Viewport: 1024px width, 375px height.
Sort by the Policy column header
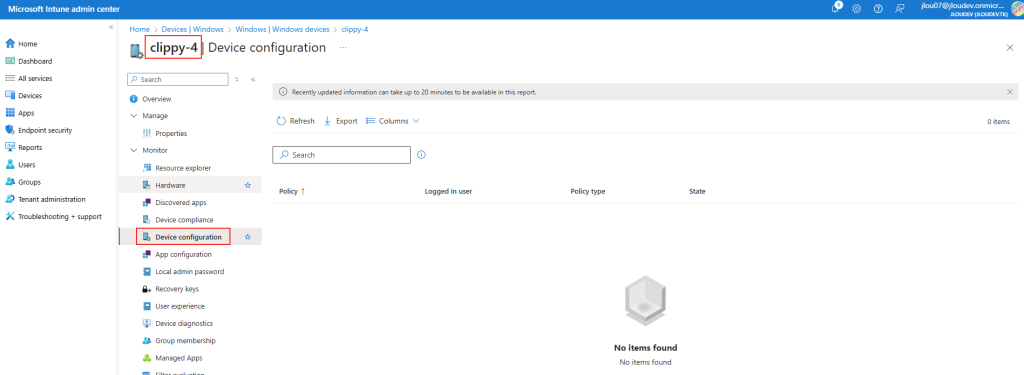(292, 191)
